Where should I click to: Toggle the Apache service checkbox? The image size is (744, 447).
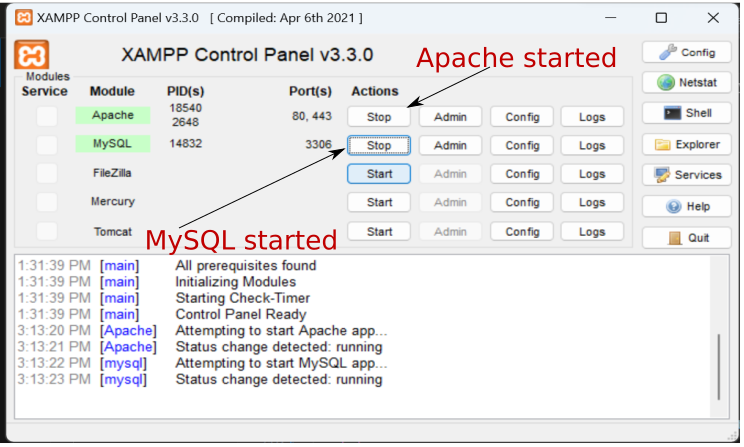47,116
